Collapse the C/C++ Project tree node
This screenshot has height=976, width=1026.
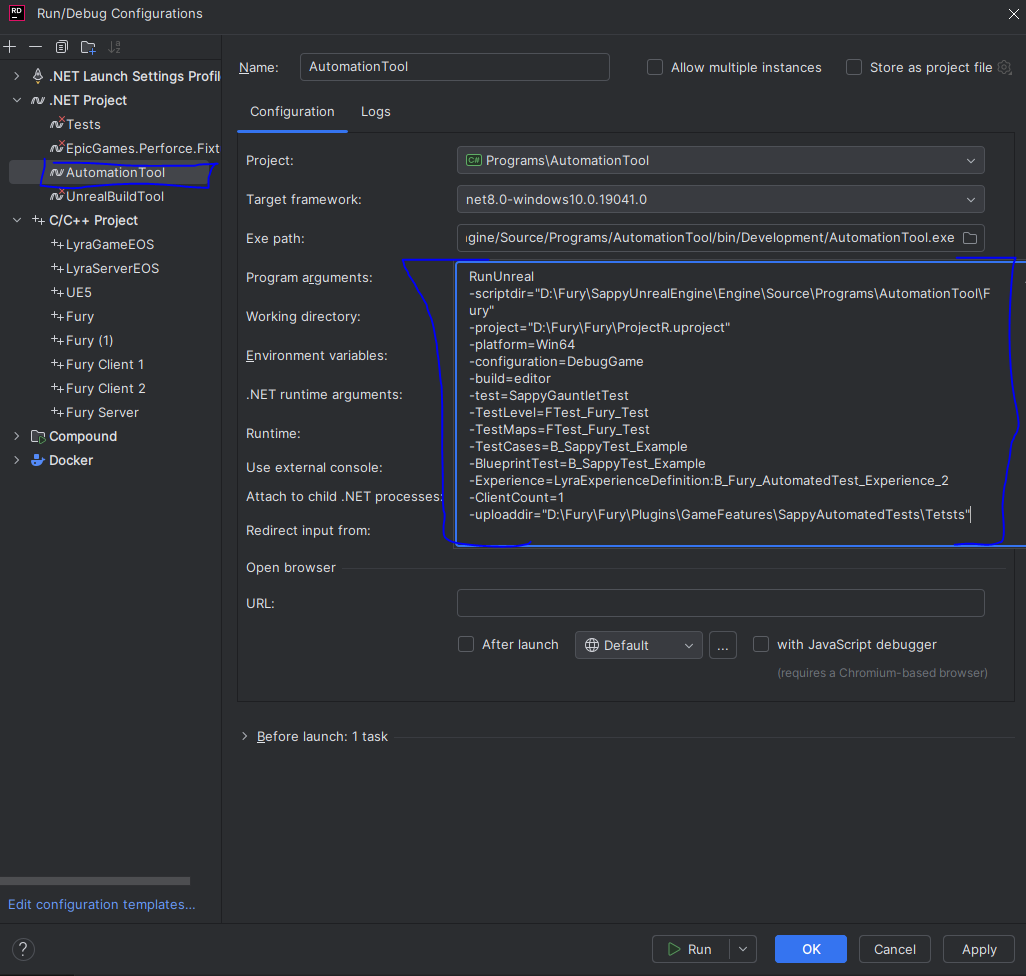tap(16, 220)
